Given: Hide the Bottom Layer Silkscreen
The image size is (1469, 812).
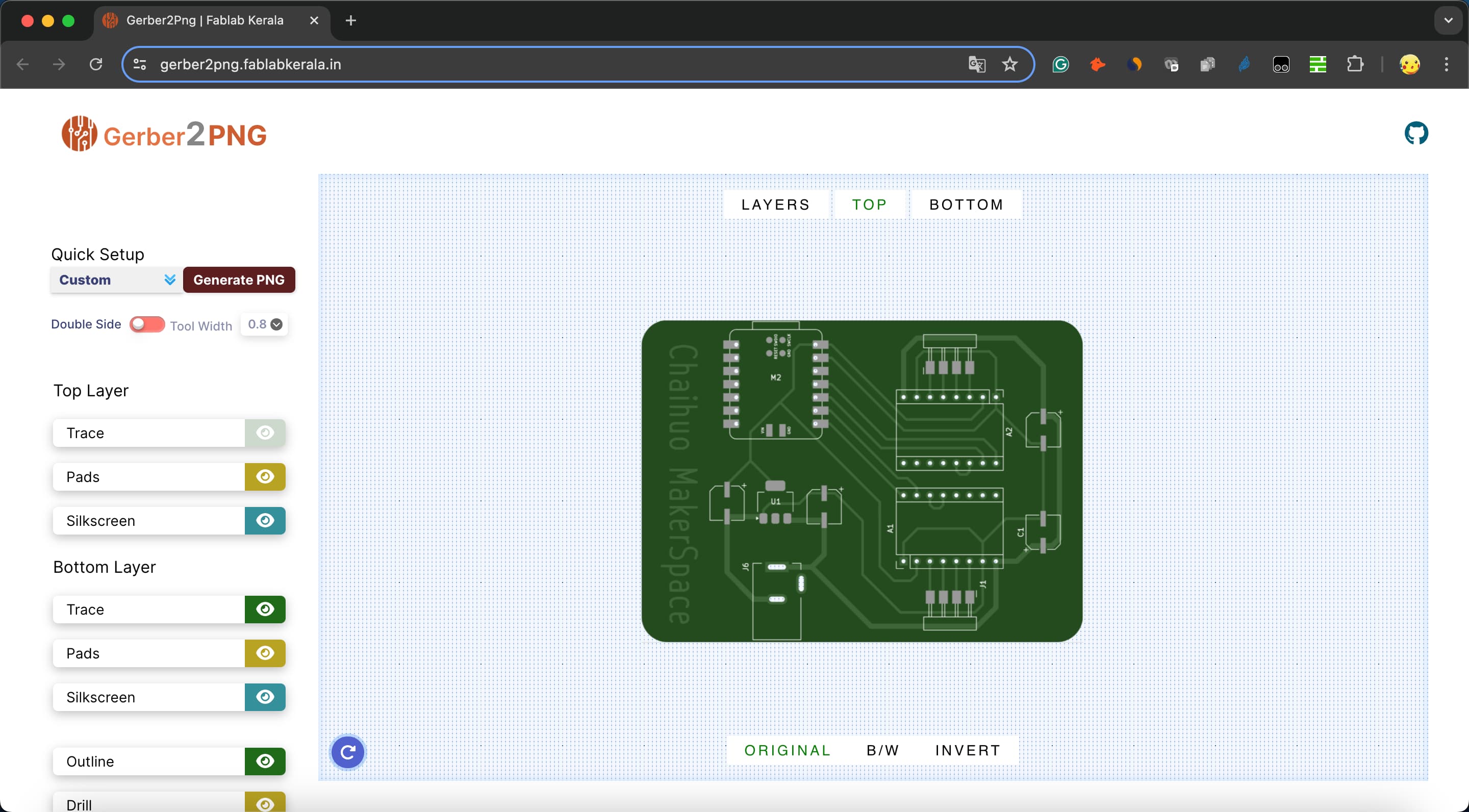Looking at the screenshot, I should [265, 697].
